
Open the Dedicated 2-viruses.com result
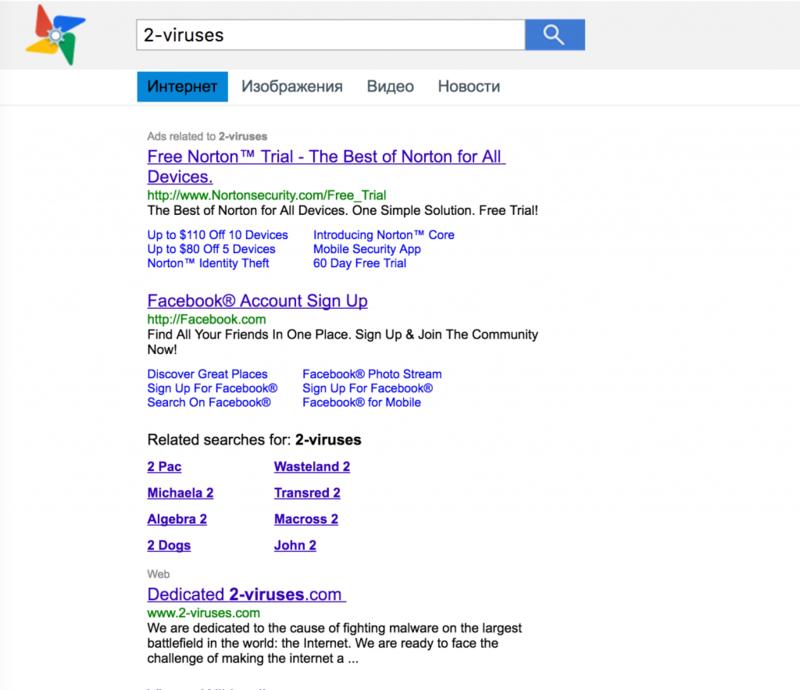[x=246, y=594]
